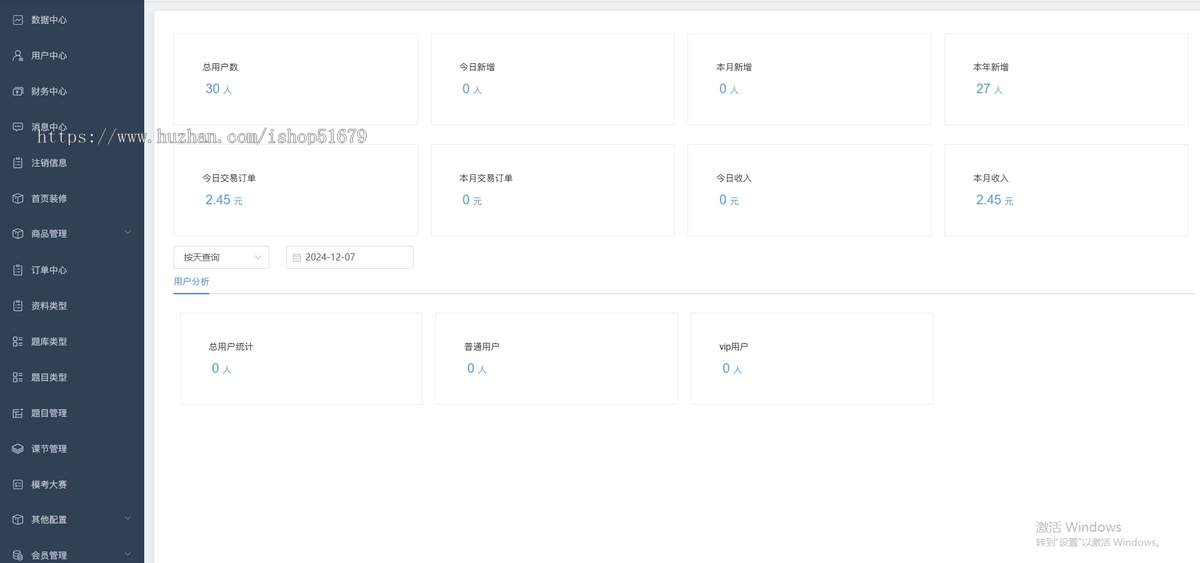Click the 普通用户 card label

[x=482, y=347]
